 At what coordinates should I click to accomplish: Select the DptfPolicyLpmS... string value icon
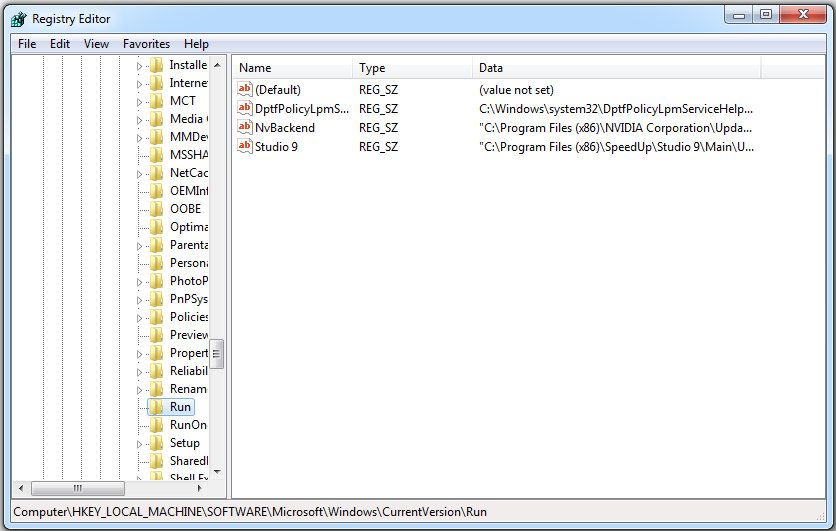pyautogui.click(x=245, y=108)
